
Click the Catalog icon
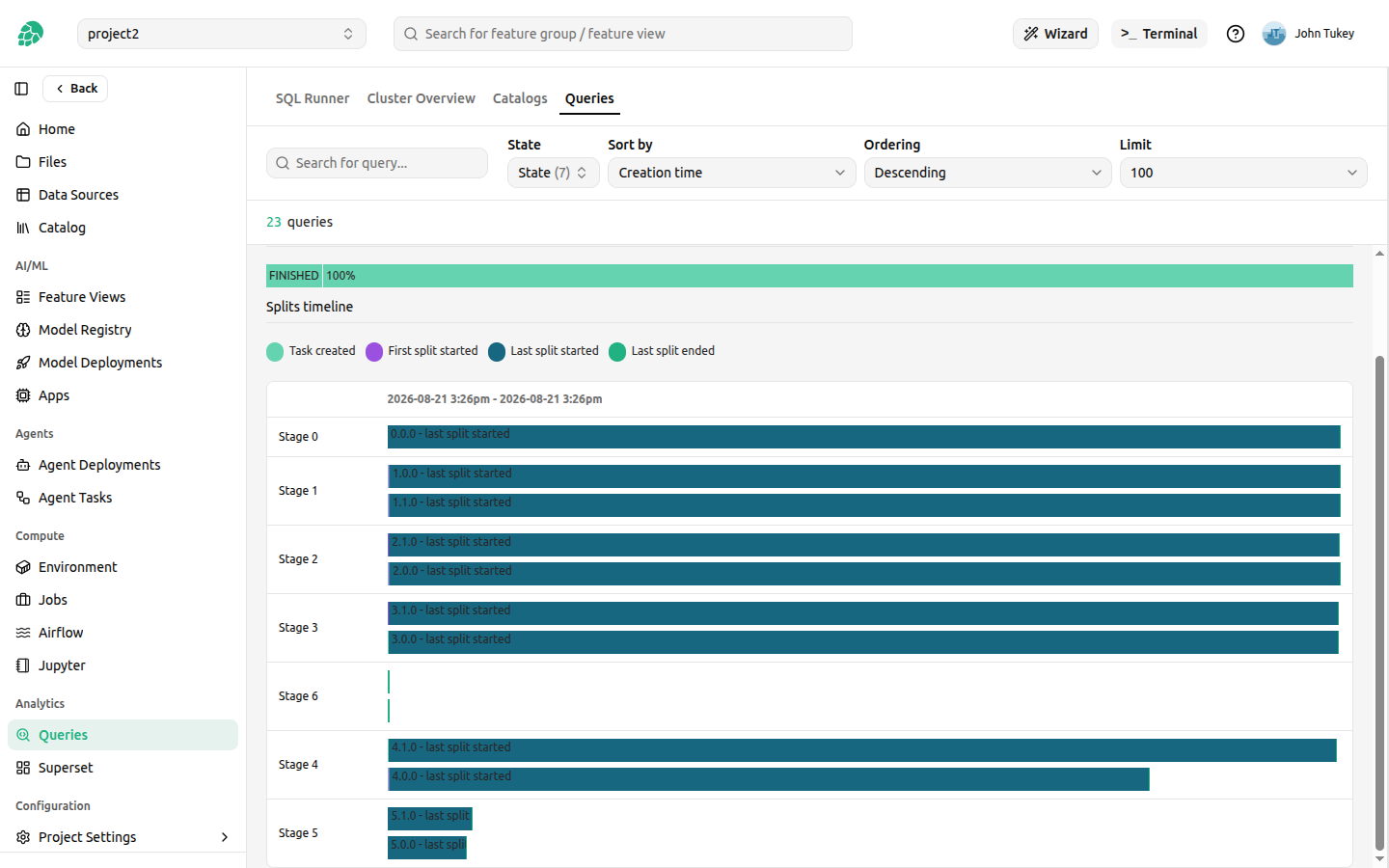pos(23,228)
